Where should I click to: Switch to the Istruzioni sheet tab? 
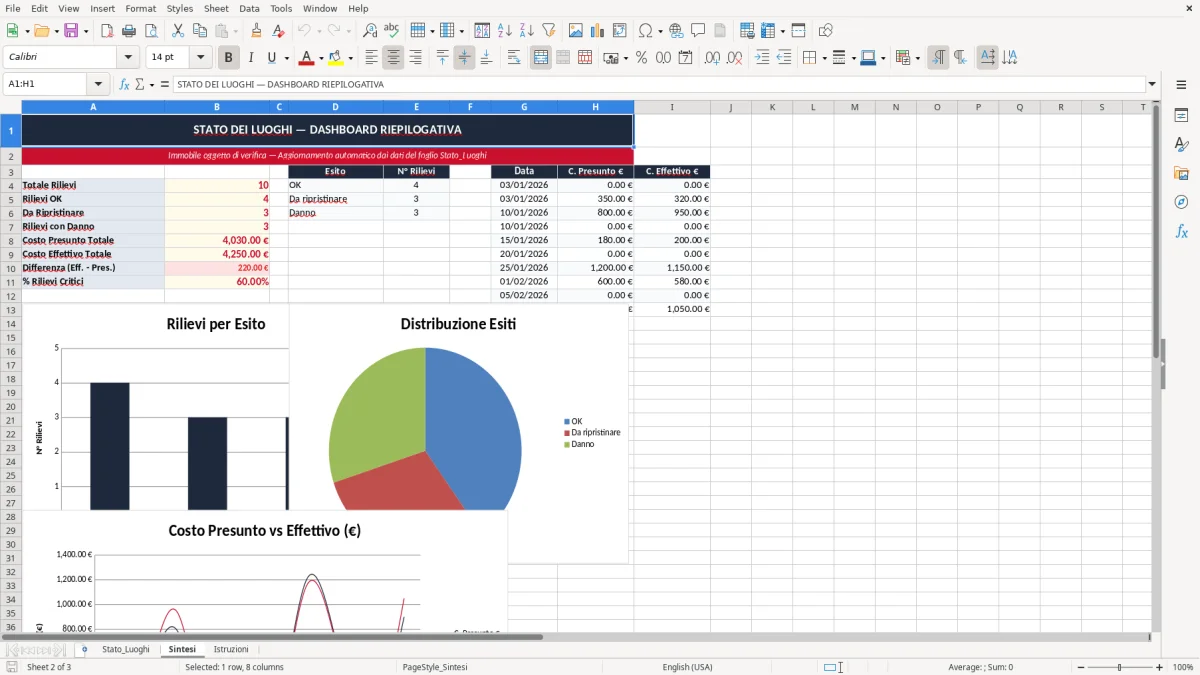[231, 649]
